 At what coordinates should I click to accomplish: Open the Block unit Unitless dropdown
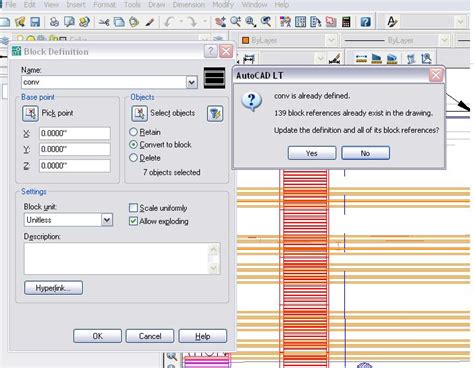107,220
